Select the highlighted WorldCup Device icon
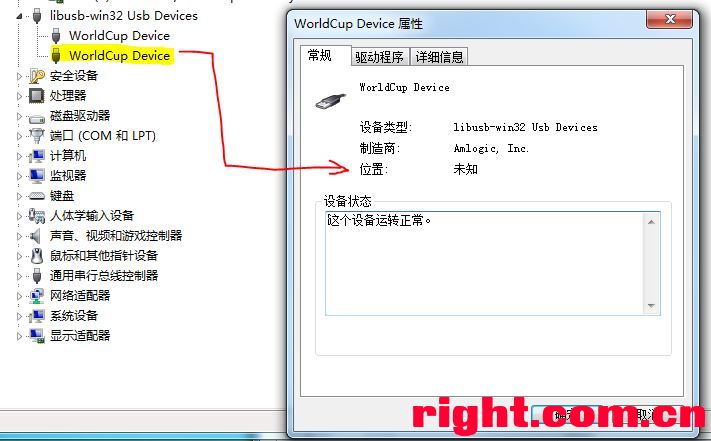Screen dimensions: 711x441 [56, 55]
